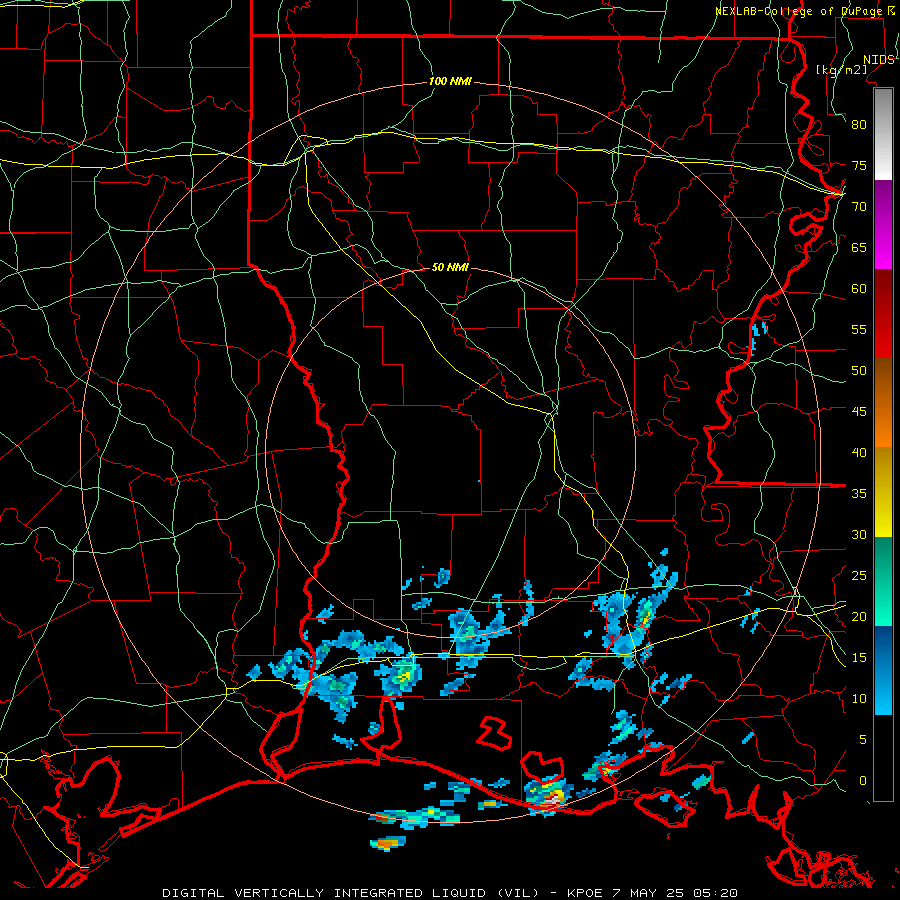Select the 10 value on the color scale
900x900 pixels.
[x=859, y=699]
